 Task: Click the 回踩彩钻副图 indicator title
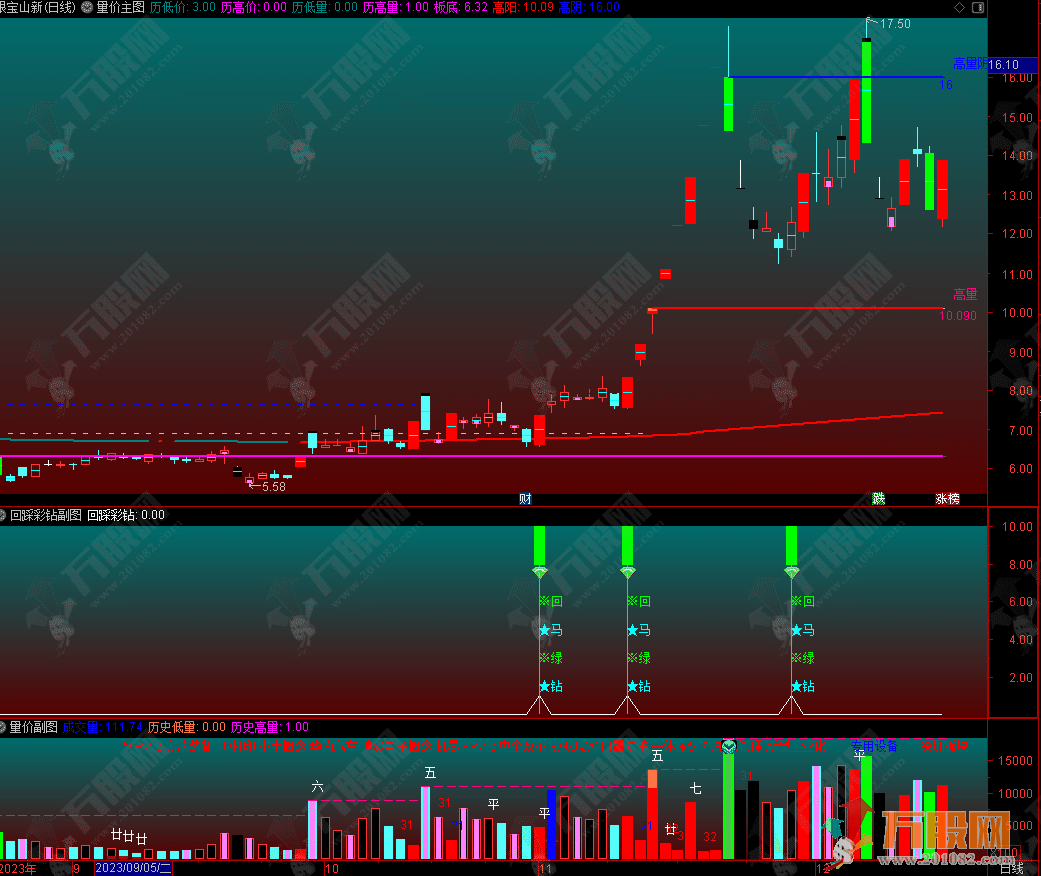46,515
